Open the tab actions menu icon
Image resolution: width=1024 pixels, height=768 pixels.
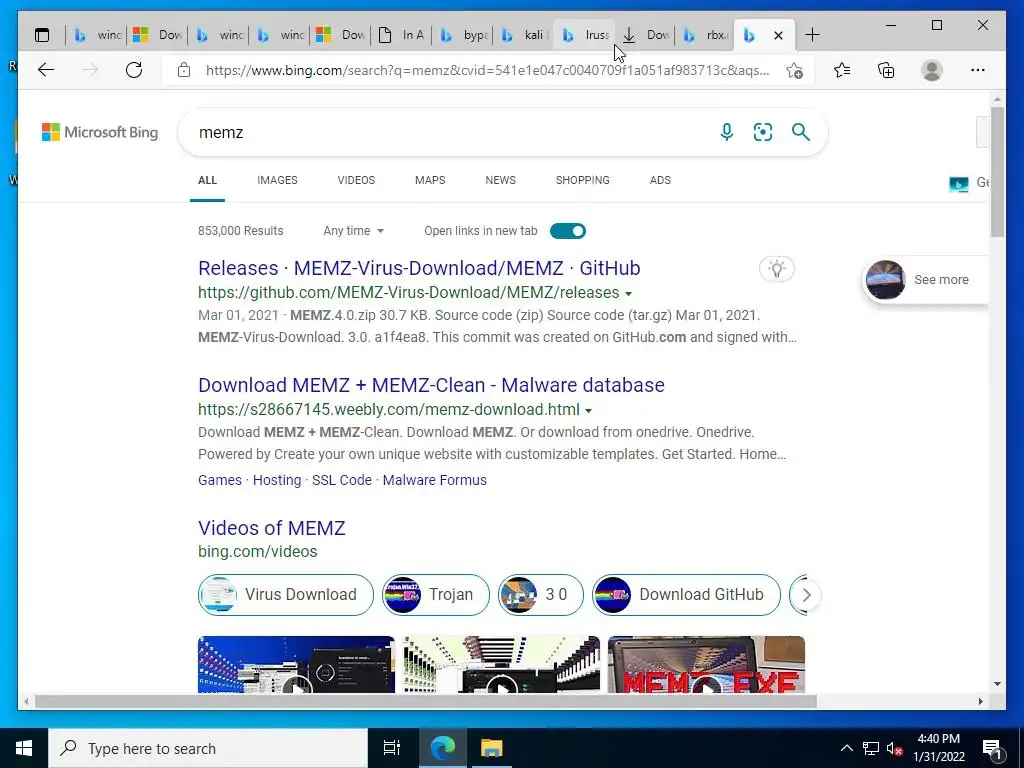coord(42,35)
